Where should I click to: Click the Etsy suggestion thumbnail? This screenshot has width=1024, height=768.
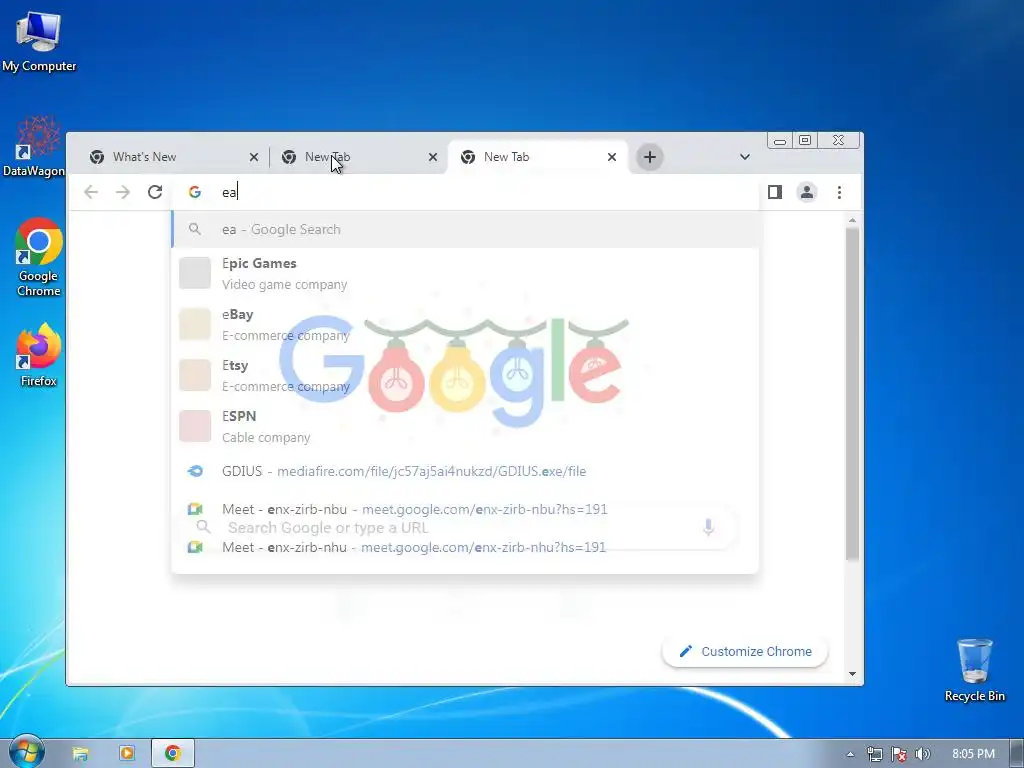coord(195,375)
